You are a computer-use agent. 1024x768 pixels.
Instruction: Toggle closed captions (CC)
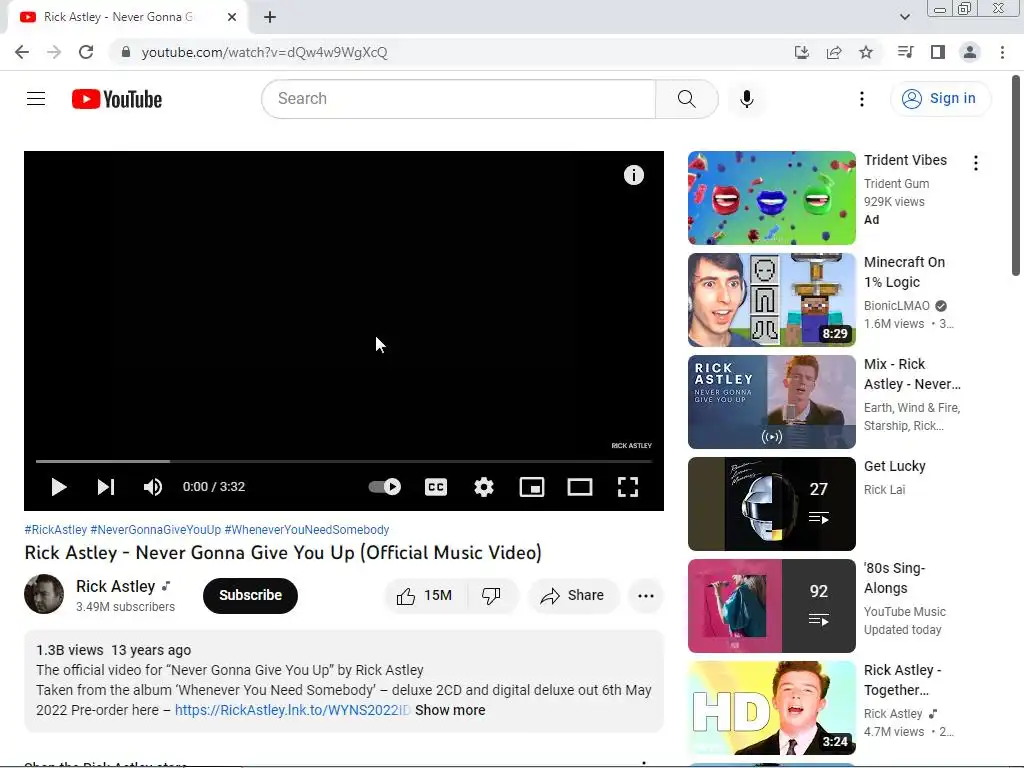point(436,487)
